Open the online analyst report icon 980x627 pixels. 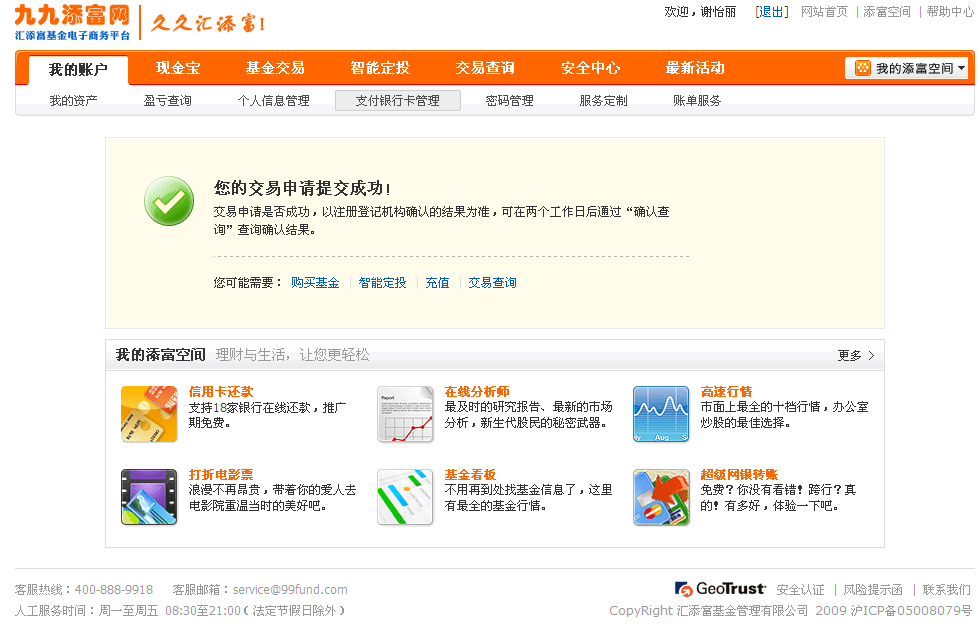tap(405, 414)
